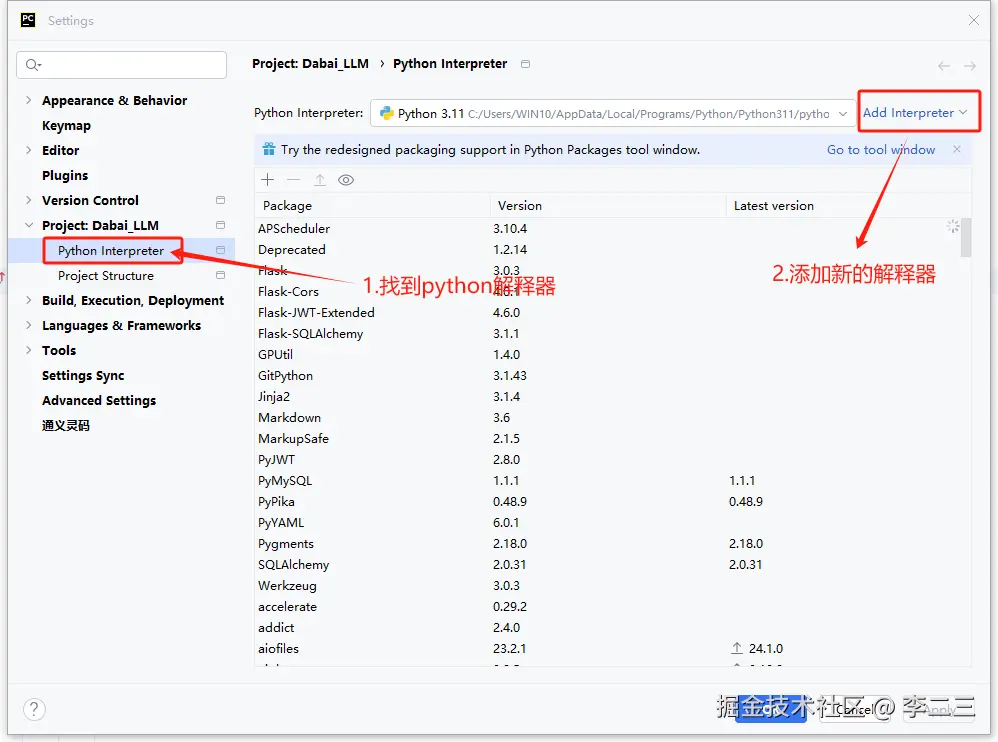Select the accelerate package row

(608, 606)
